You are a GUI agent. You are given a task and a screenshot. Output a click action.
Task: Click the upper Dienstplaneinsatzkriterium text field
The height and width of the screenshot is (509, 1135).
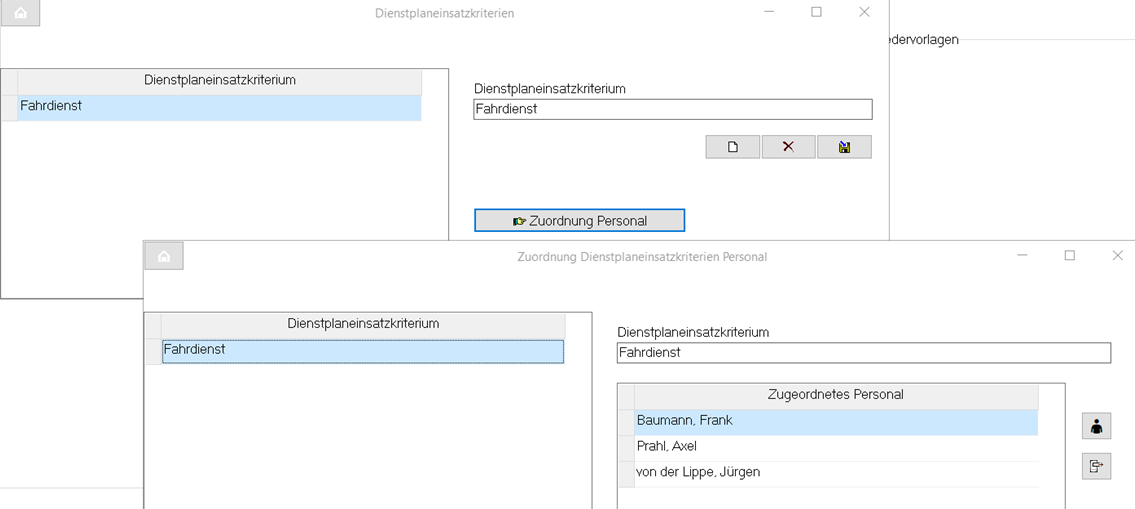tap(672, 109)
